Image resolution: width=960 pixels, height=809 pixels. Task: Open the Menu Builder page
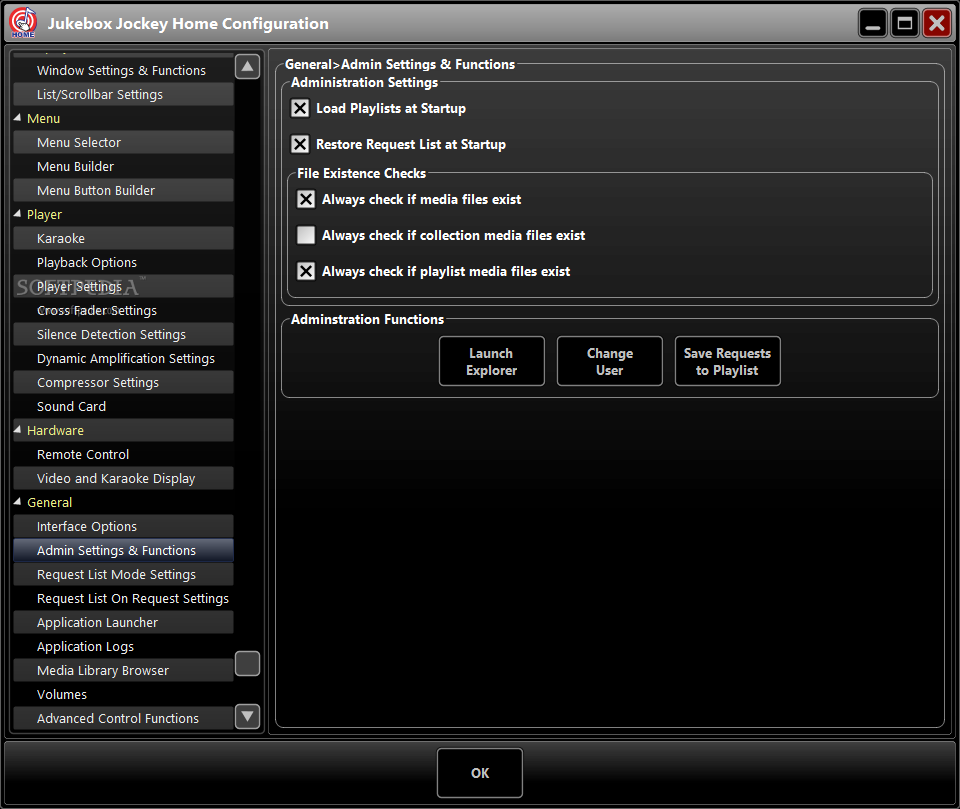[123, 167]
